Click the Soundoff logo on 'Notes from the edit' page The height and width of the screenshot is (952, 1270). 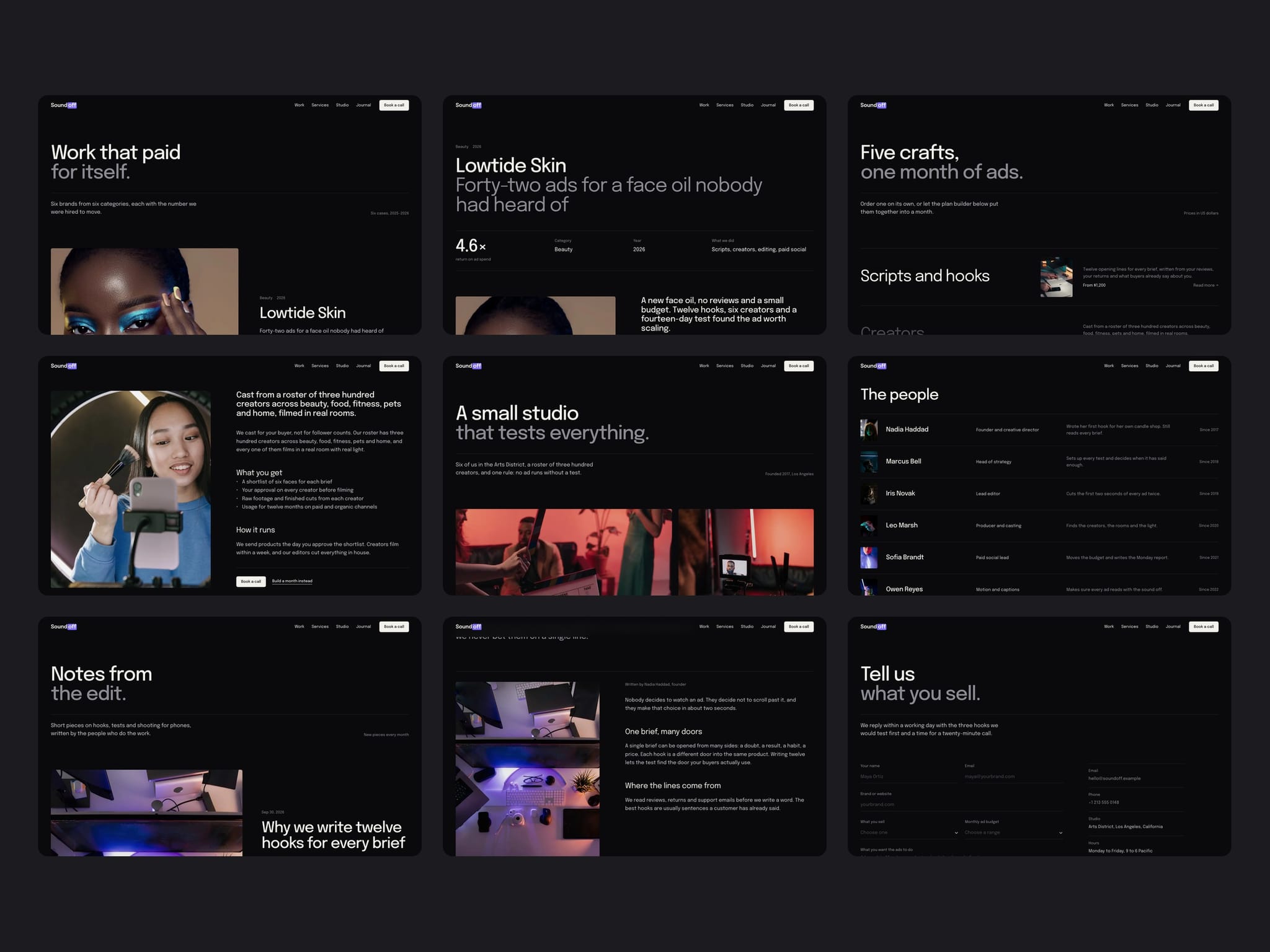(x=64, y=627)
